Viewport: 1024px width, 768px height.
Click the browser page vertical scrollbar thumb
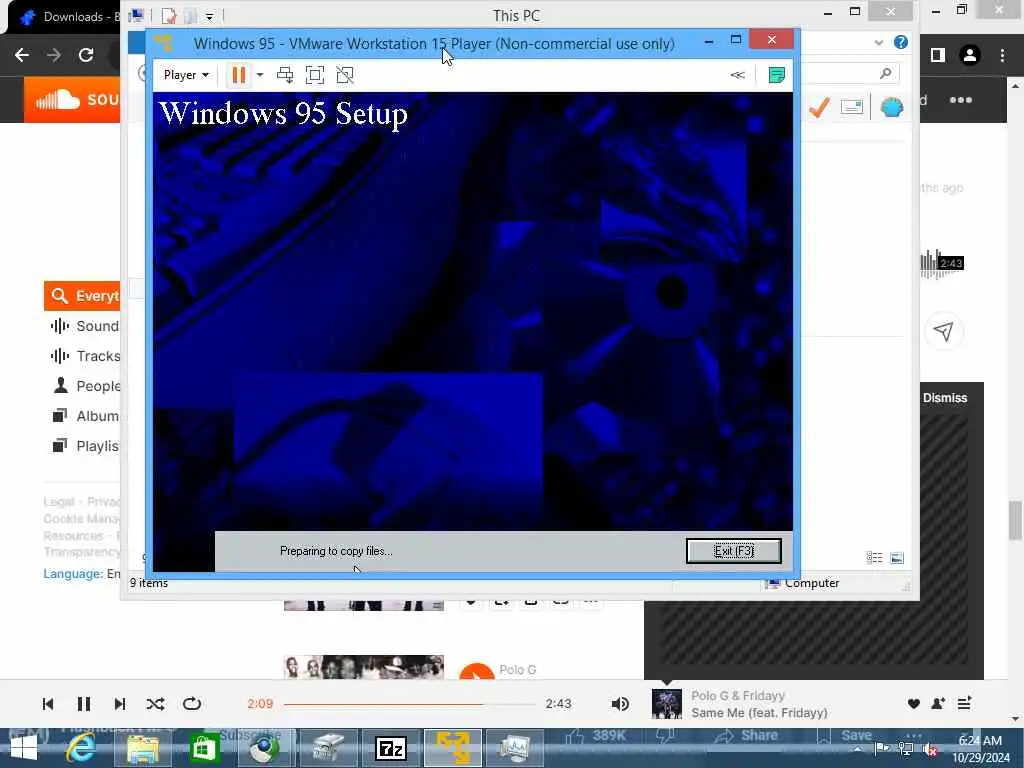(x=1016, y=520)
